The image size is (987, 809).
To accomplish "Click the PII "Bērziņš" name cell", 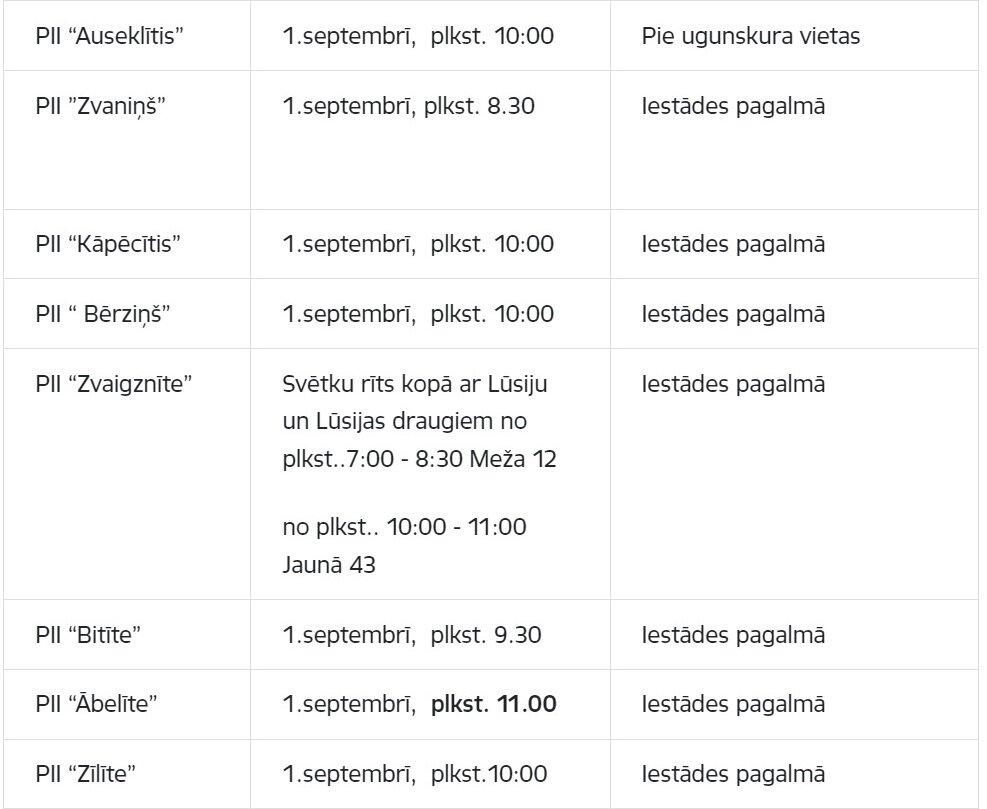I will 103,314.
